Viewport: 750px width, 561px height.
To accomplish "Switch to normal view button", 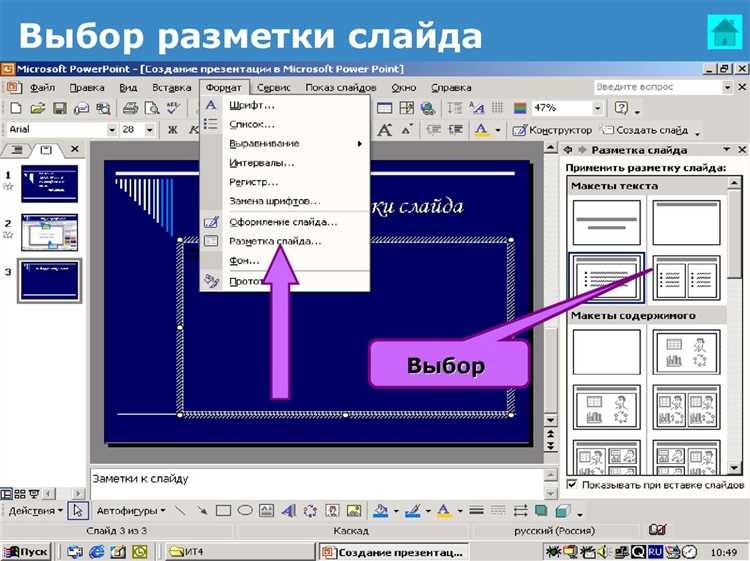I will pos(6,493).
